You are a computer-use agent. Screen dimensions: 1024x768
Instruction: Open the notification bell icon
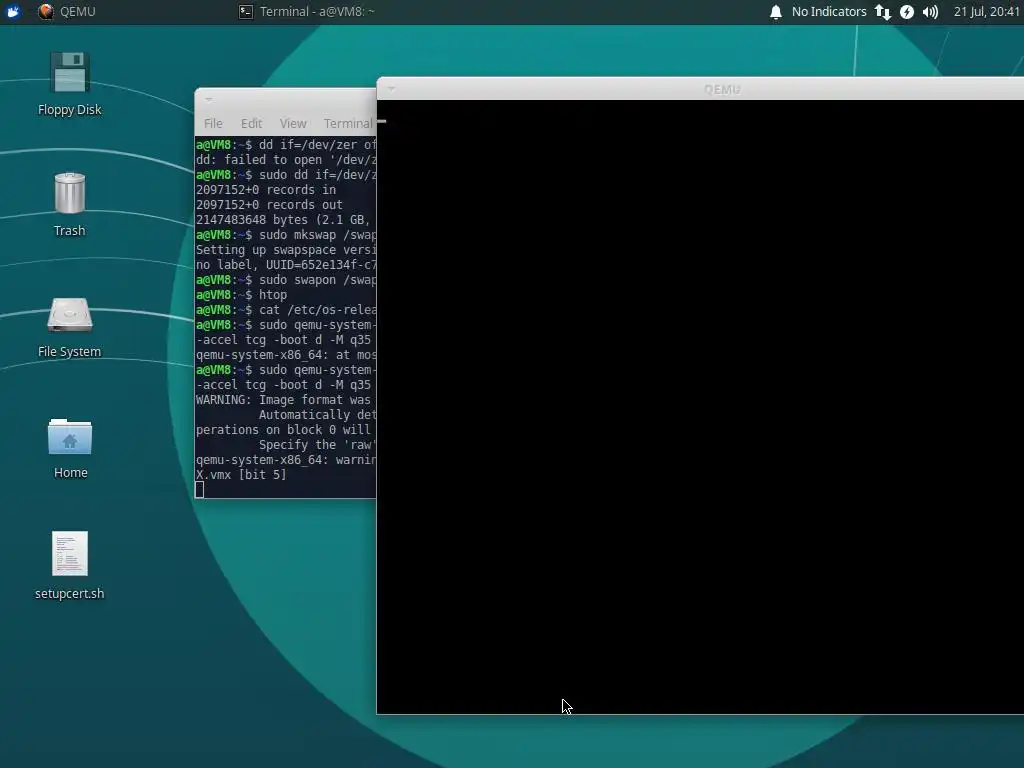pos(776,12)
